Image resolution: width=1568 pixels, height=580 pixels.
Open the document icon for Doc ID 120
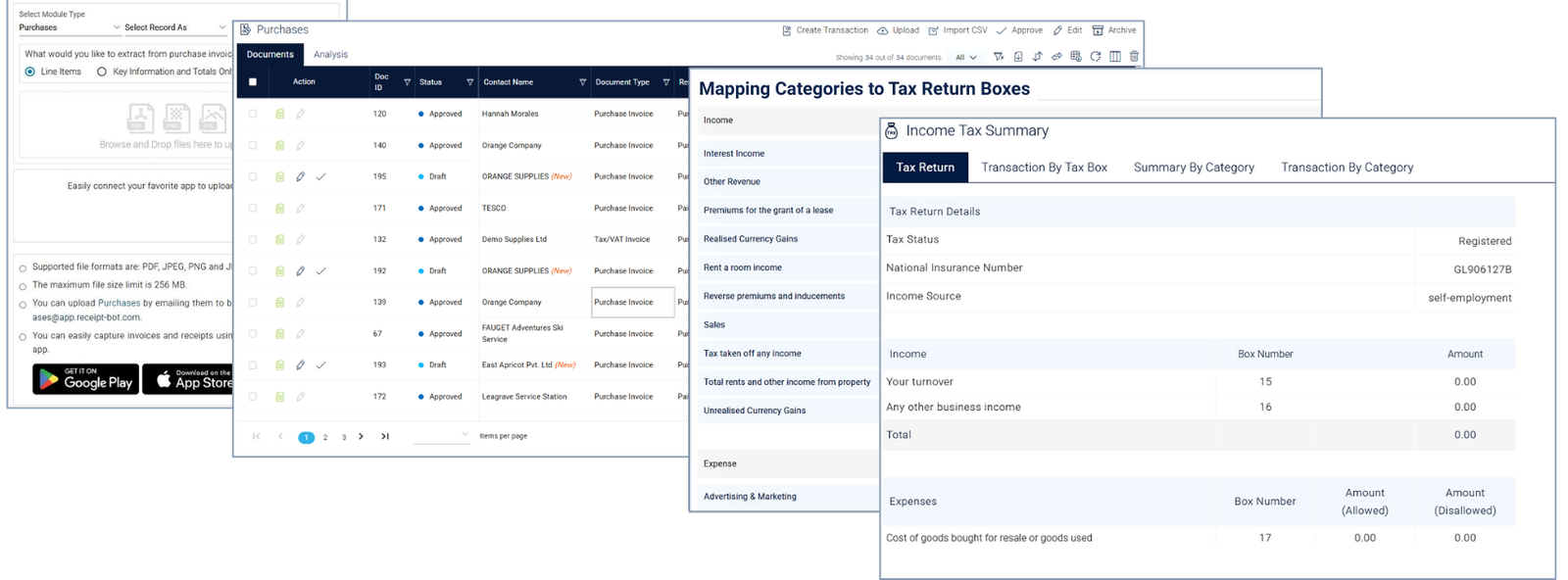[279, 114]
